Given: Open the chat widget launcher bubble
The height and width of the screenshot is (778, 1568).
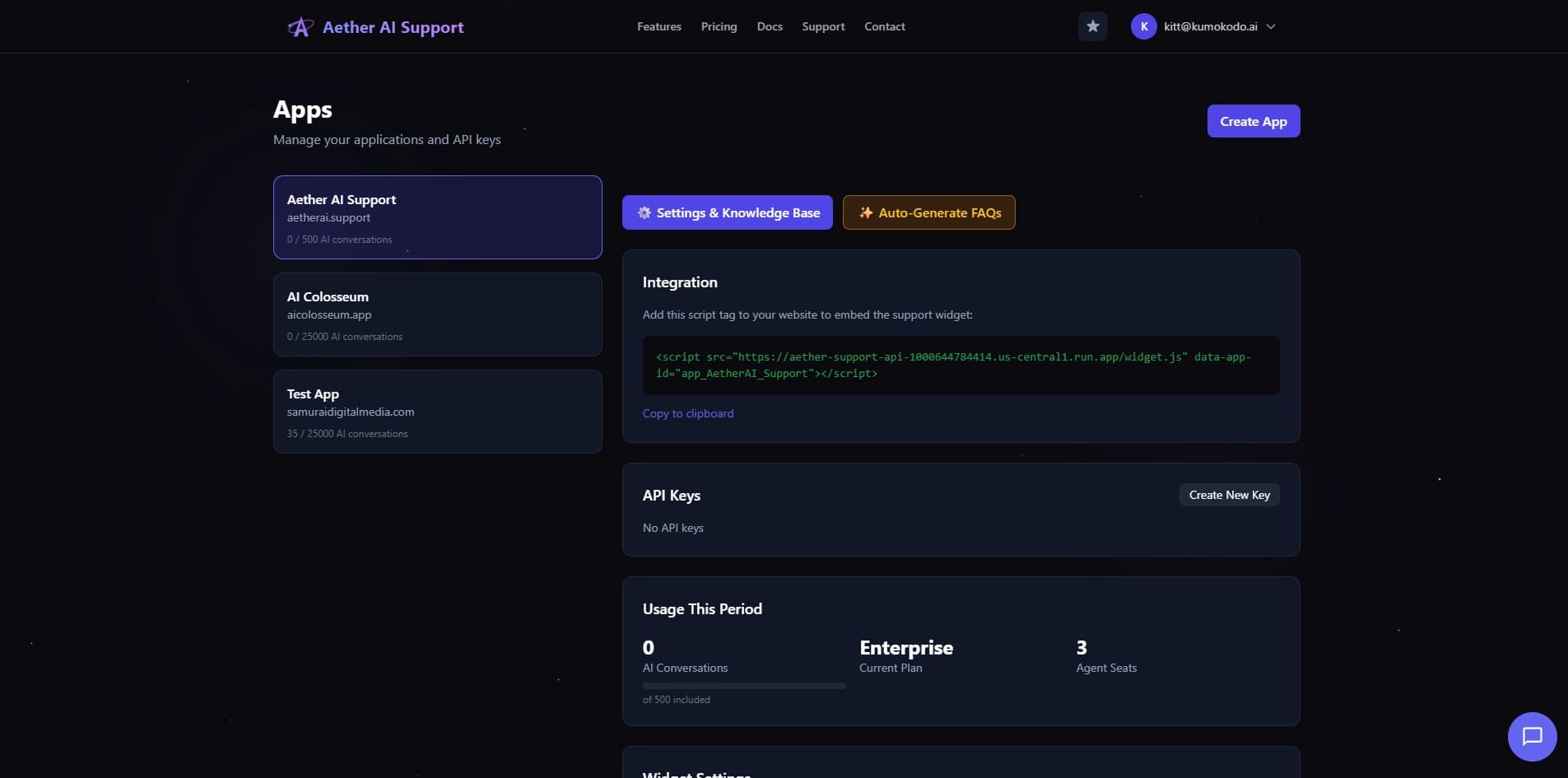Looking at the screenshot, I should 1532,736.
